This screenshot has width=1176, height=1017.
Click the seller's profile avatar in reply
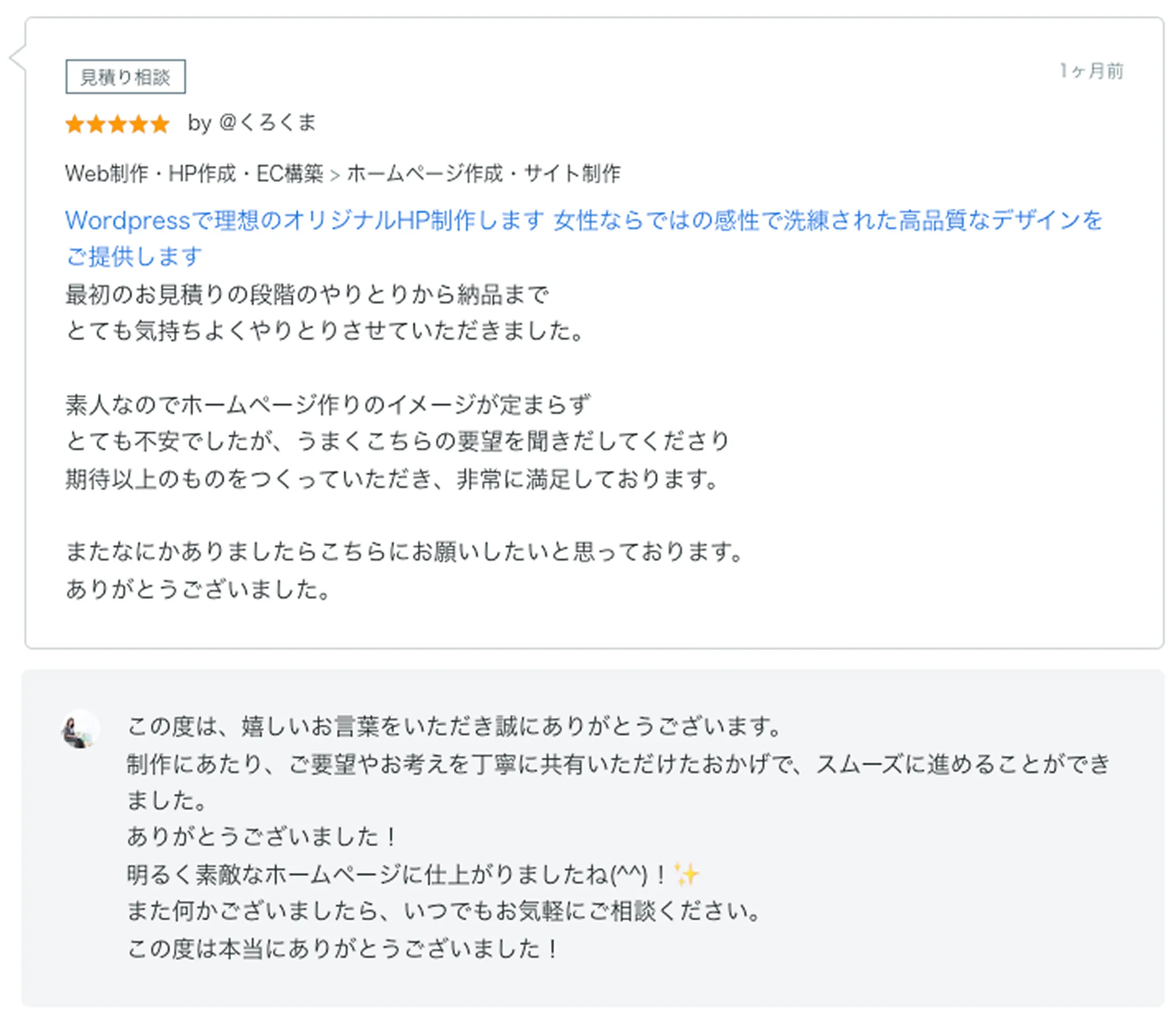coord(80,730)
